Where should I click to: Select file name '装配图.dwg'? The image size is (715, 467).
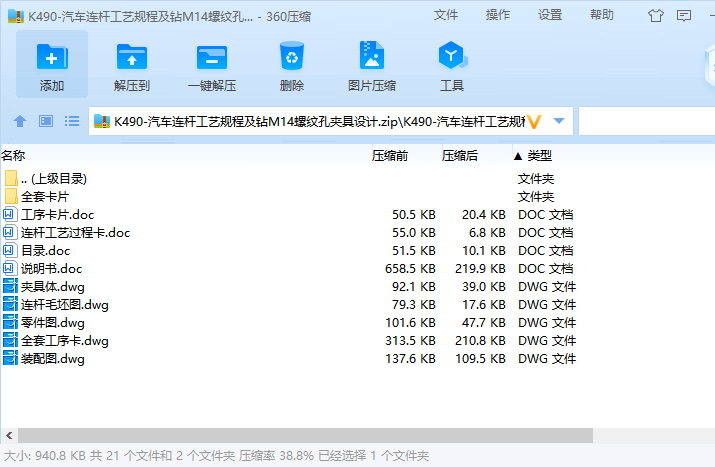[x=53, y=358]
